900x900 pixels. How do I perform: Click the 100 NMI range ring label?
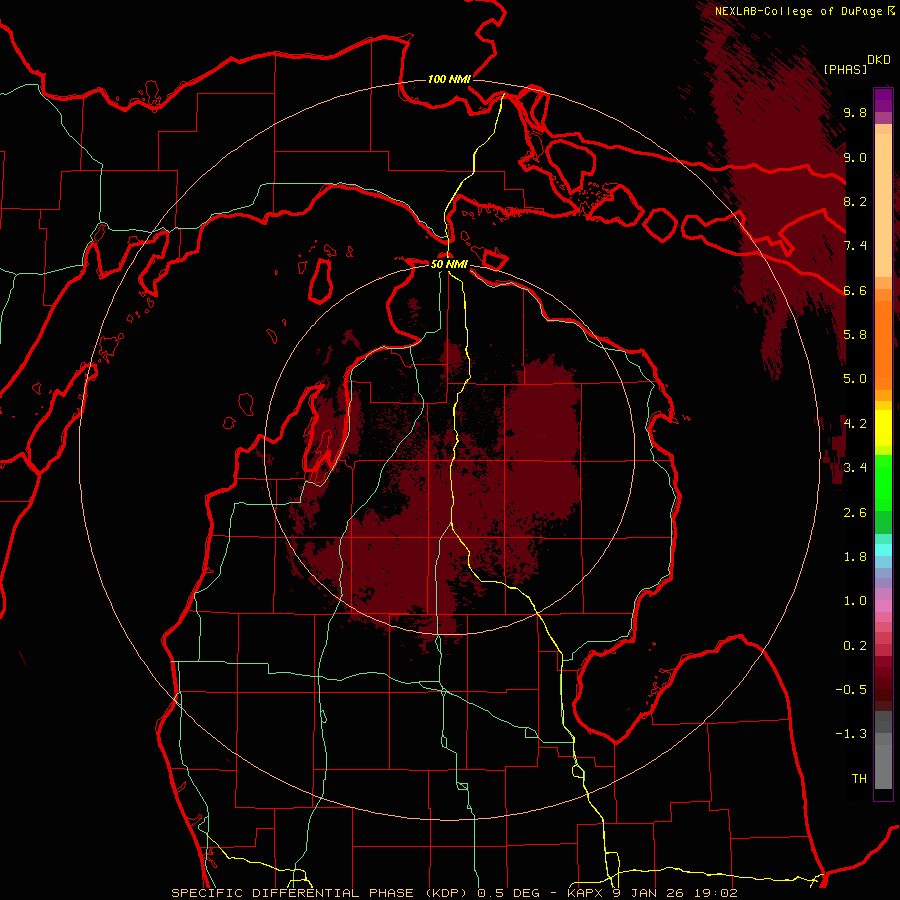pos(449,79)
